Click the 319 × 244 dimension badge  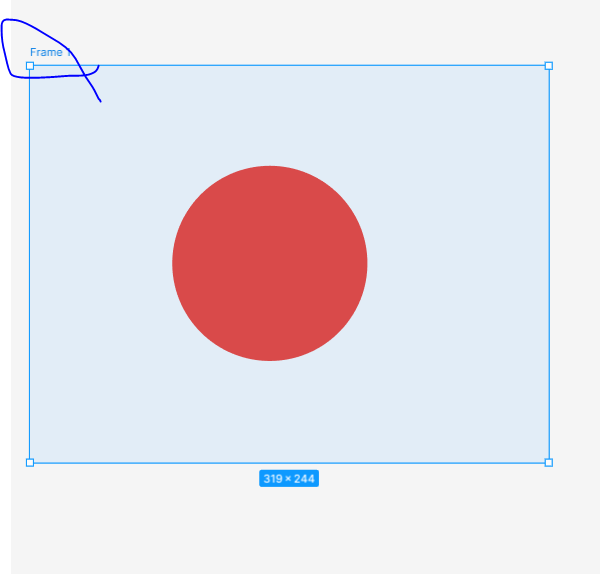289,478
